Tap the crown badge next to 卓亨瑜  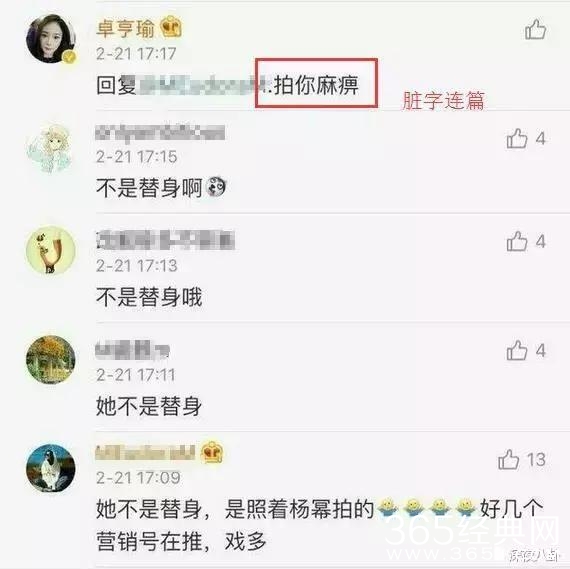pyautogui.click(x=171, y=27)
